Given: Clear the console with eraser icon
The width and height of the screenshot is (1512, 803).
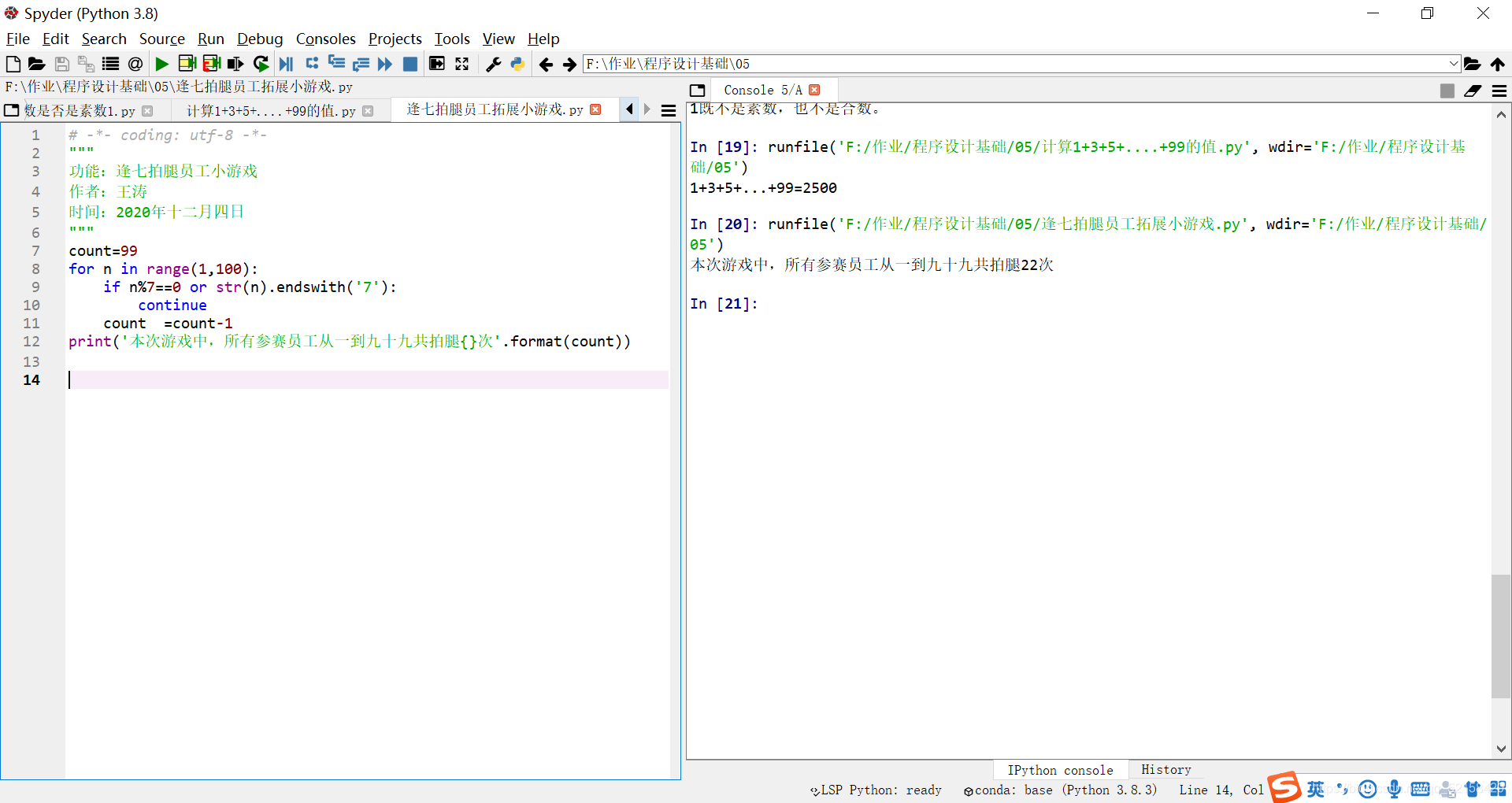Looking at the screenshot, I should pos(1473,91).
